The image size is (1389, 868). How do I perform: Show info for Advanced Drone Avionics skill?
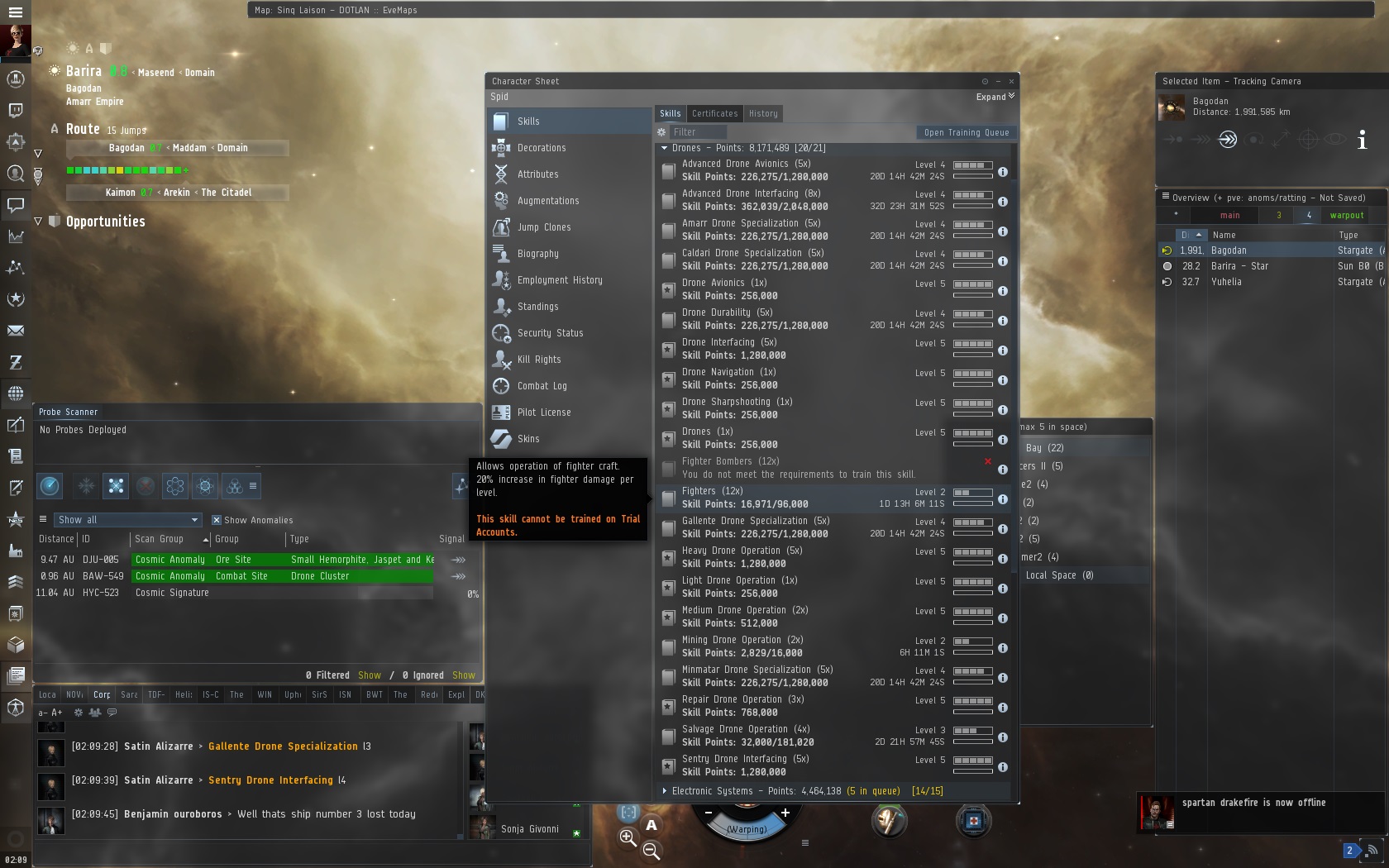click(1002, 172)
